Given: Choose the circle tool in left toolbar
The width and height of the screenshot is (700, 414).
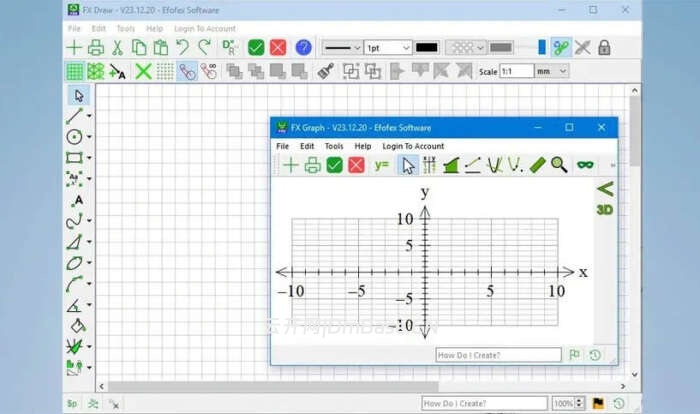Looking at the screenshot, I should 75,137.
